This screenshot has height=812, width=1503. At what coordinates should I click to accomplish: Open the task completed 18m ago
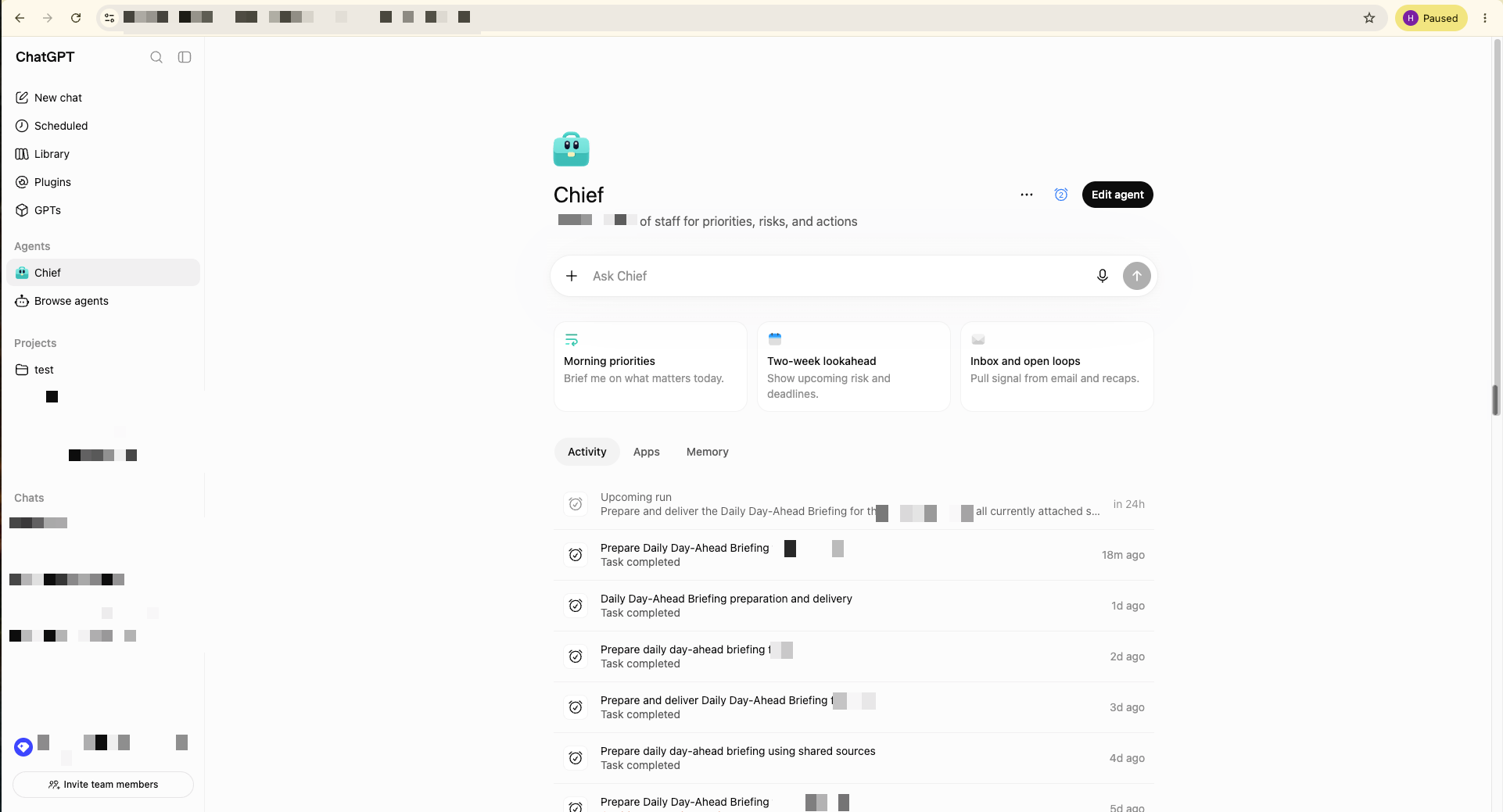click(854, 555)
